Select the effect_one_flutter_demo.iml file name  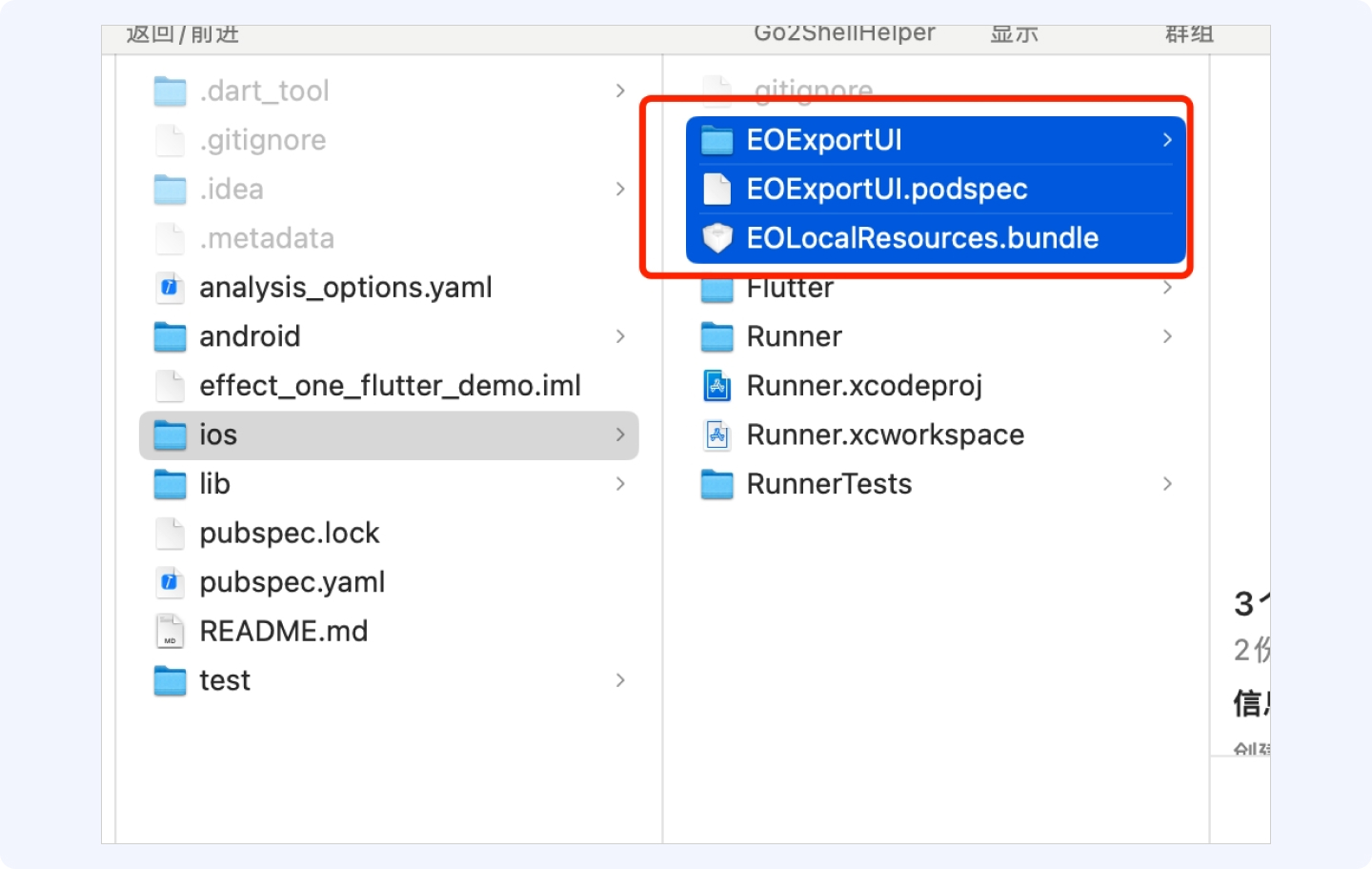coord(391,386)
